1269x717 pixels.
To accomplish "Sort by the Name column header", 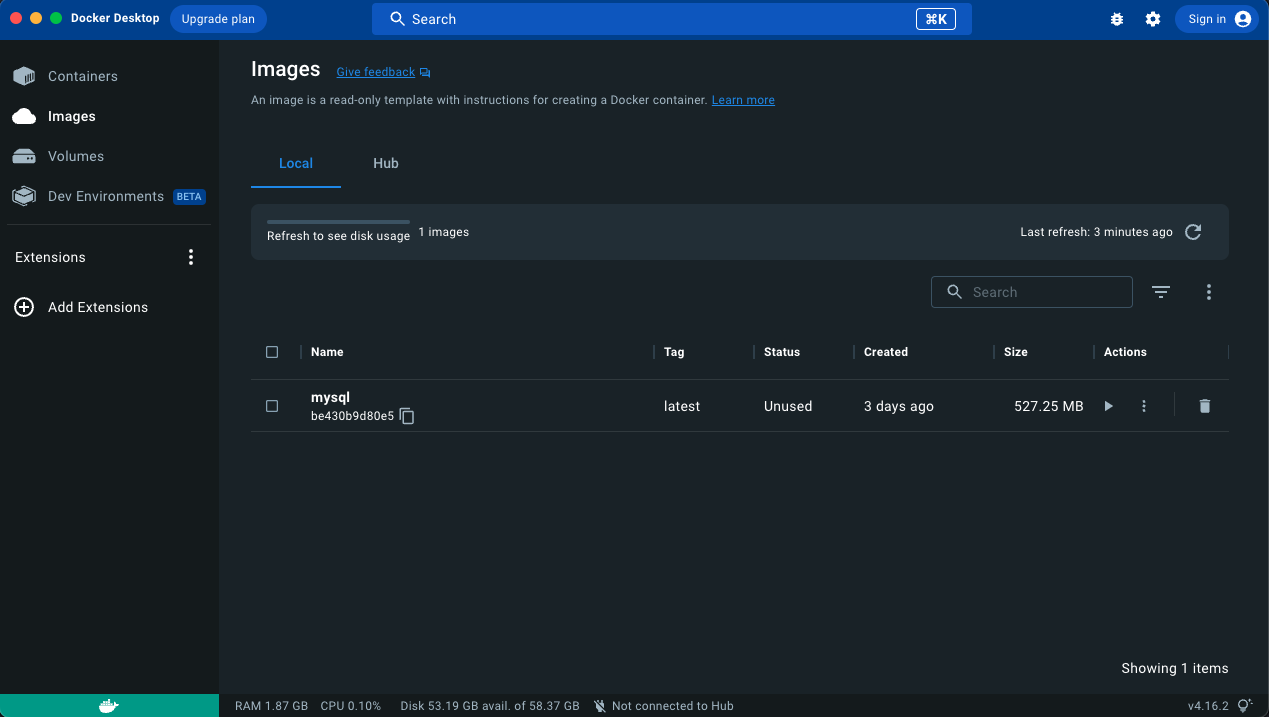I will click(327, 352).
